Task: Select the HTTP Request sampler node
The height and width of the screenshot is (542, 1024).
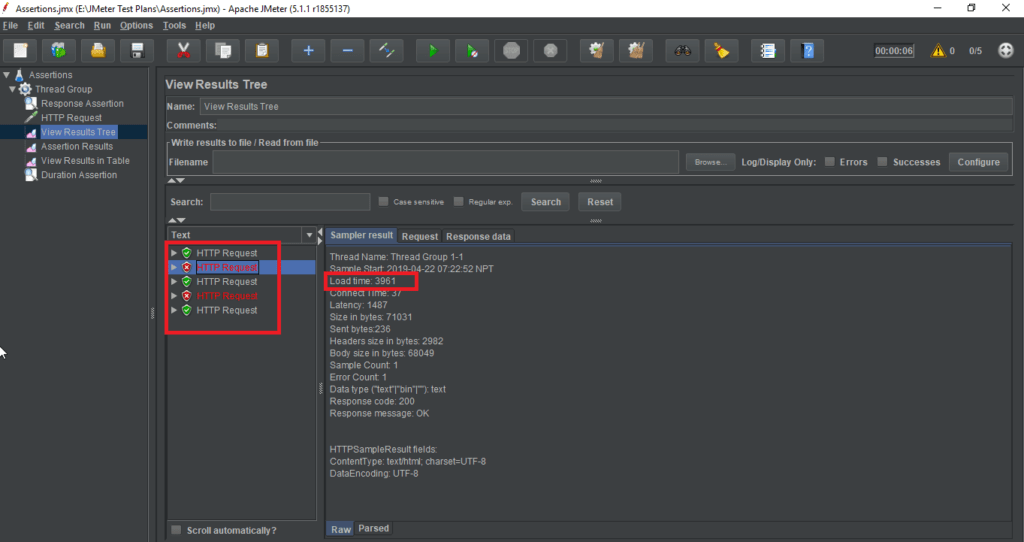Action: (71, 118)
